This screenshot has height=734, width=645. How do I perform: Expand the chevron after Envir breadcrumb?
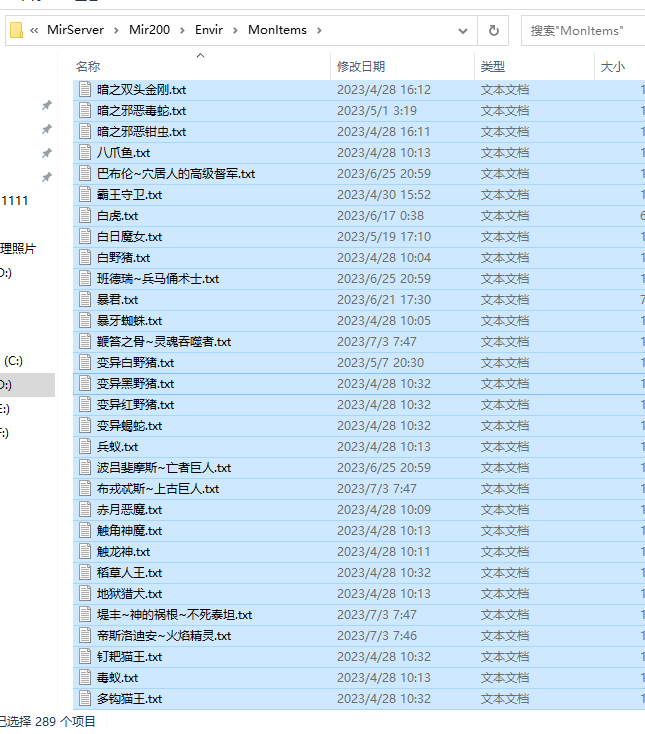point(235,30)
